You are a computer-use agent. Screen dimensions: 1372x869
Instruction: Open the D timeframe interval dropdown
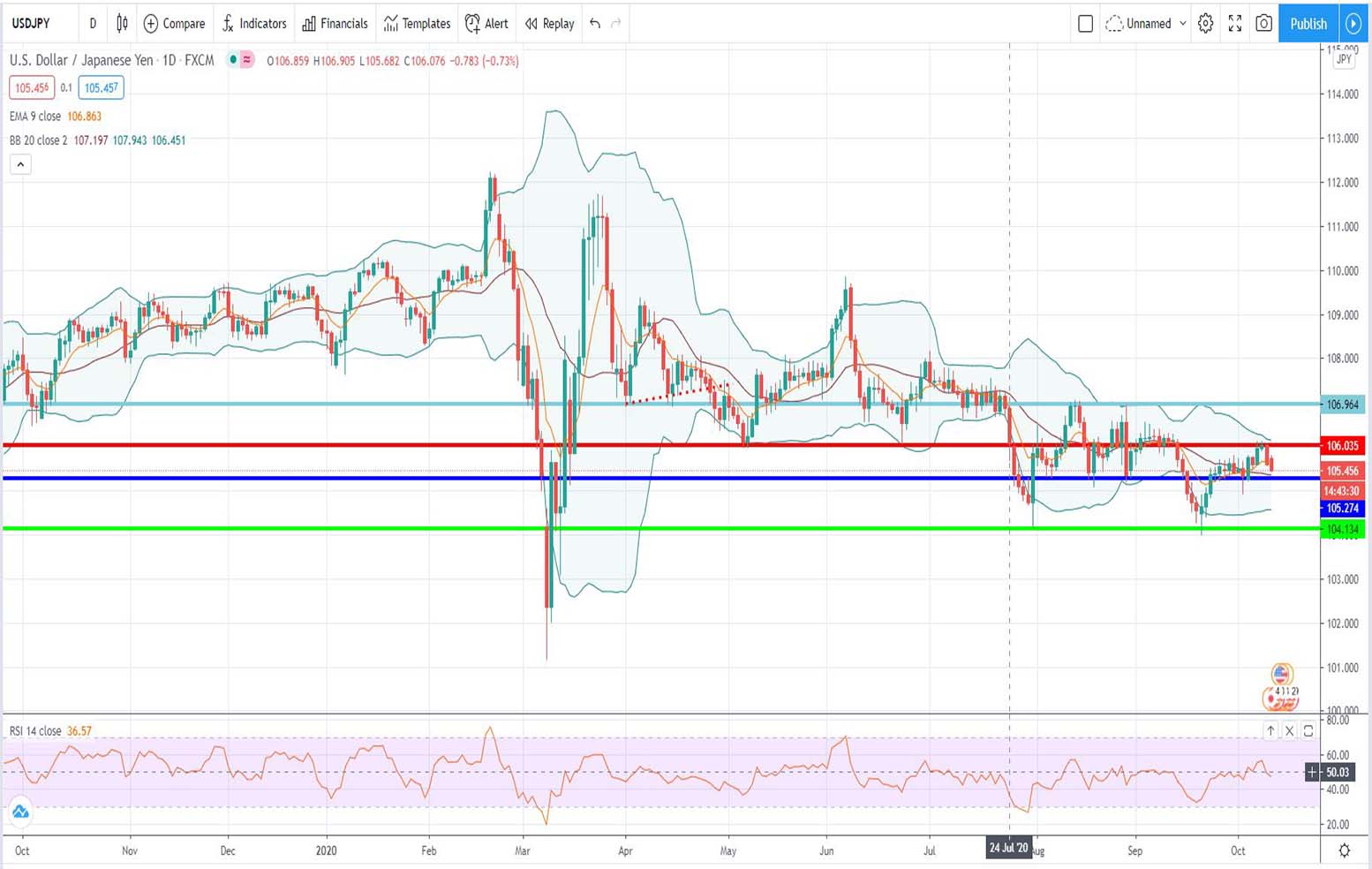tap(93, 24)
